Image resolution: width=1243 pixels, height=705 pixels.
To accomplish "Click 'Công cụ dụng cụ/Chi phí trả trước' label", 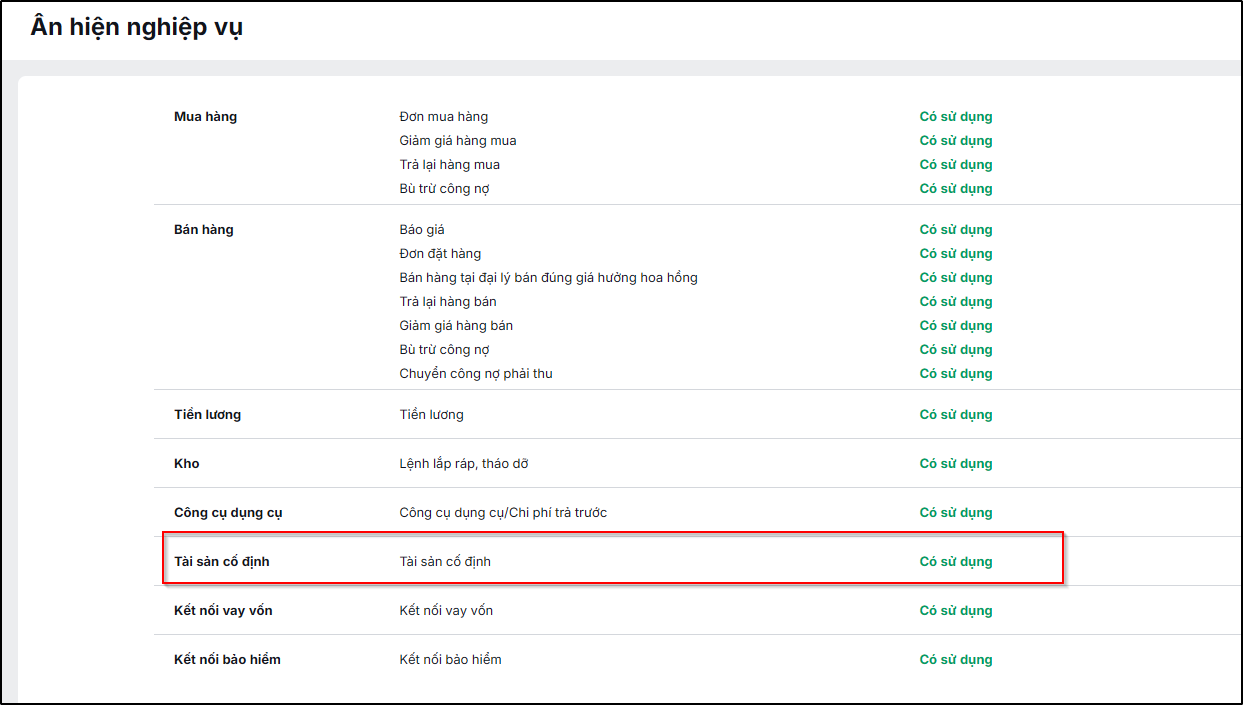I will (503, 513).
